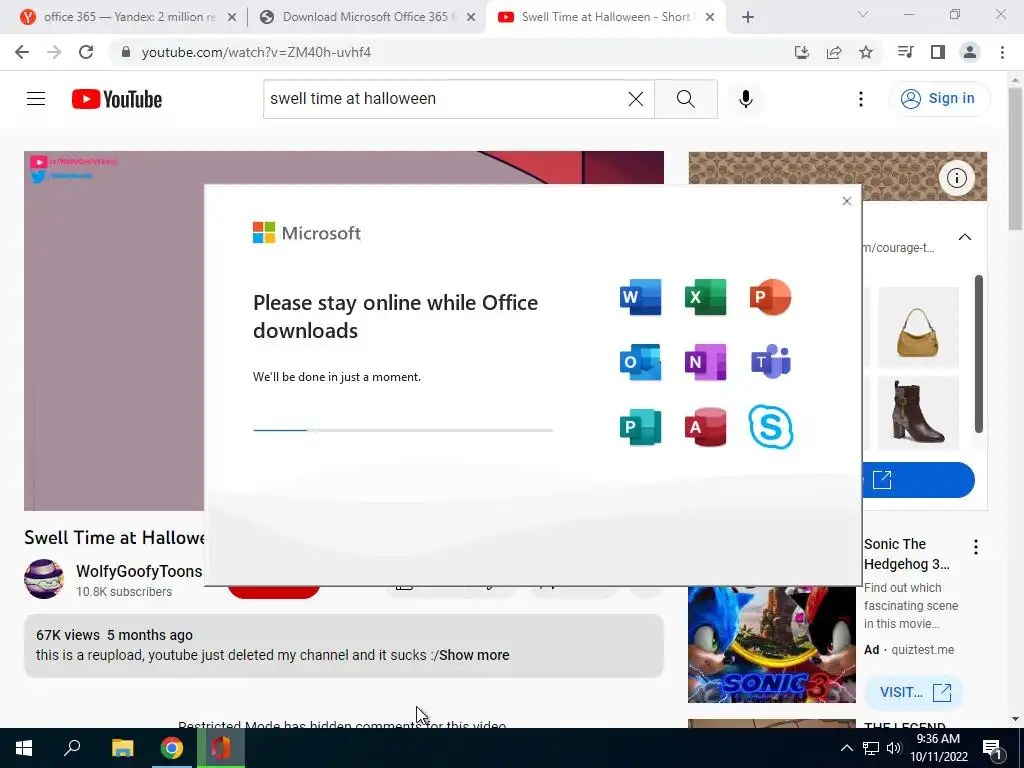Open WolfyGoofyToons channel name

(x=139, y=571)
